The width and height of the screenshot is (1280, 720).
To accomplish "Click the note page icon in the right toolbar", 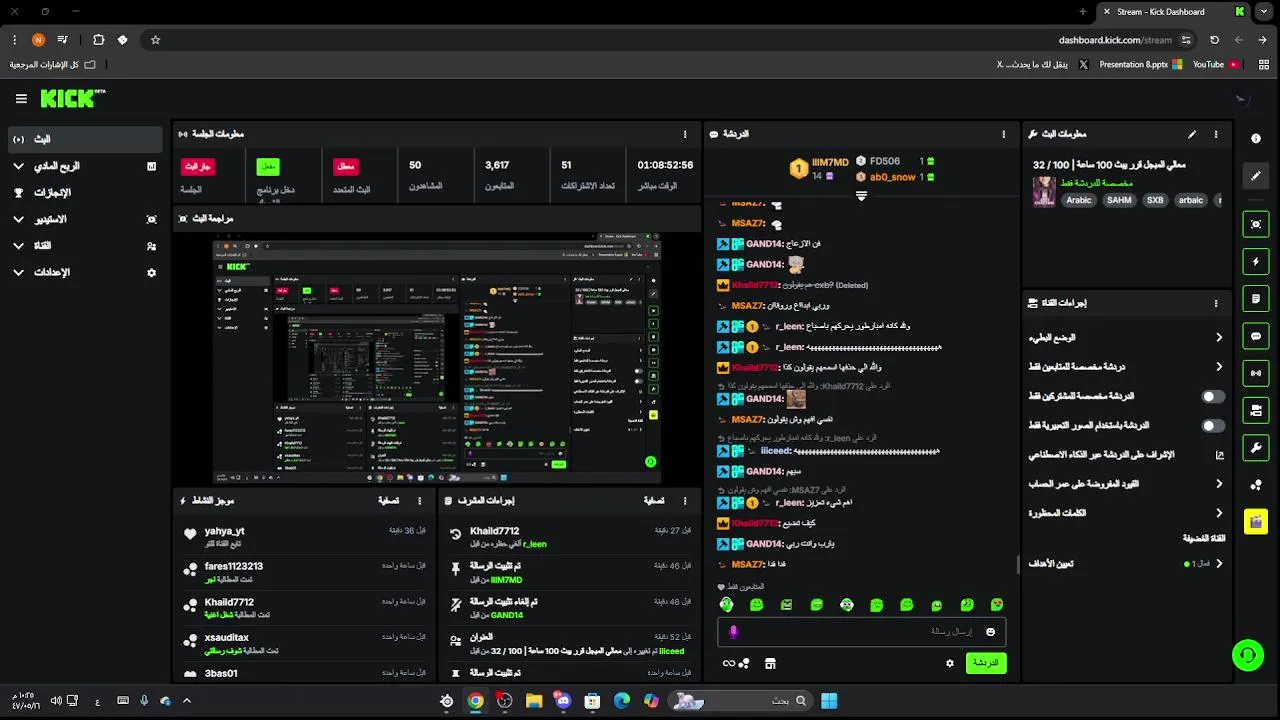I will tap(1256, 299).
